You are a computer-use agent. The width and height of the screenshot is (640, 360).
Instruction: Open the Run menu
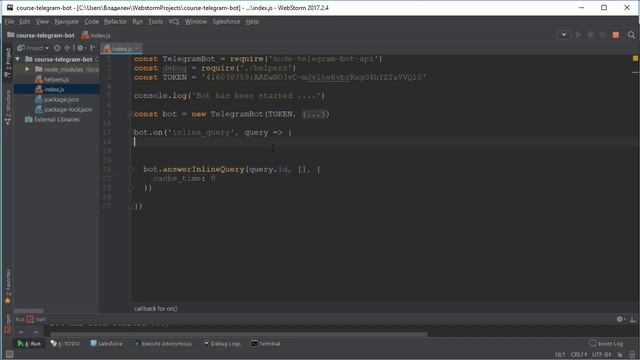[138, 22]
